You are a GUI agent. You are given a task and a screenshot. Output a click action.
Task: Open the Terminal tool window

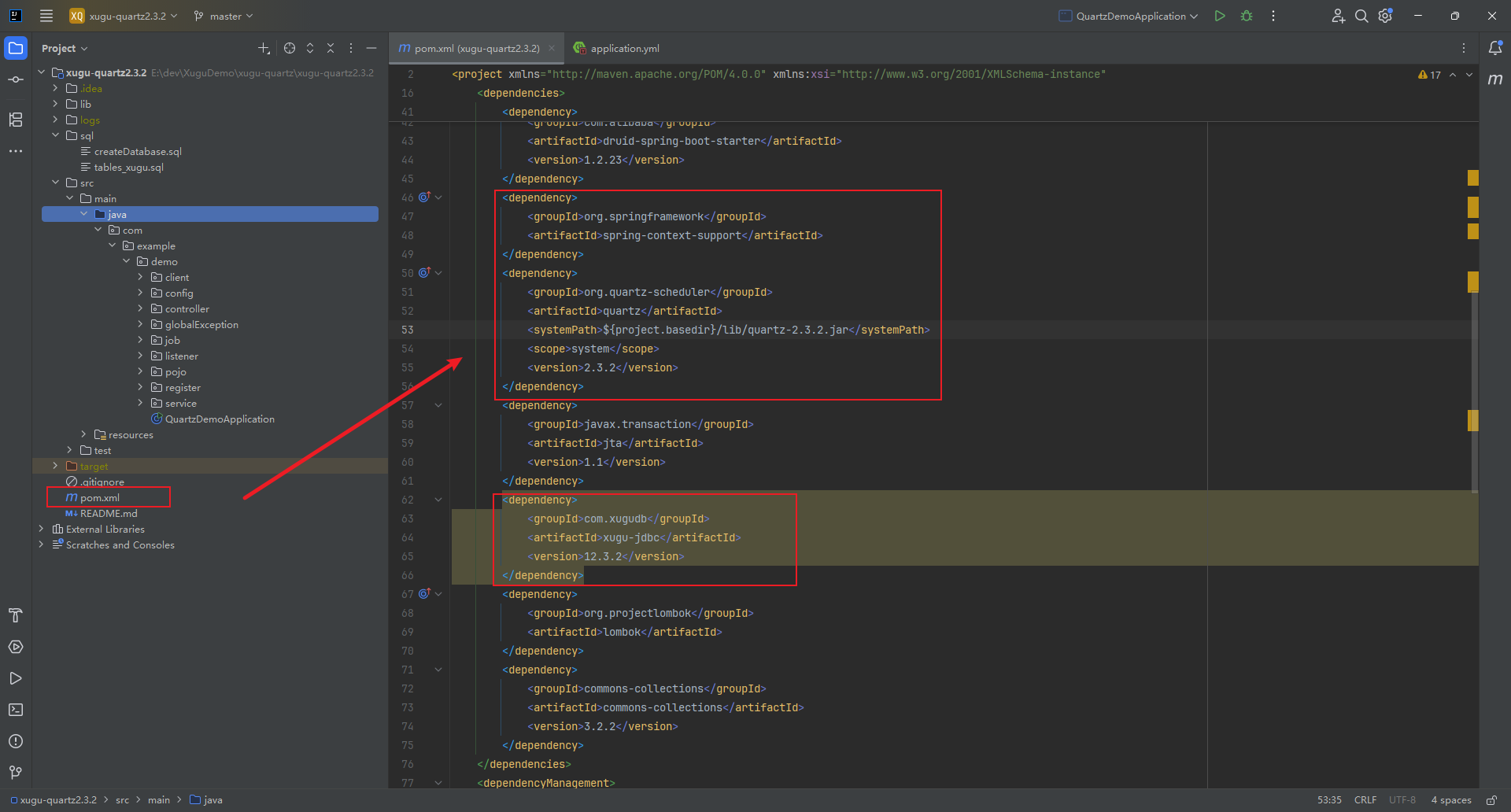(16, 710)
